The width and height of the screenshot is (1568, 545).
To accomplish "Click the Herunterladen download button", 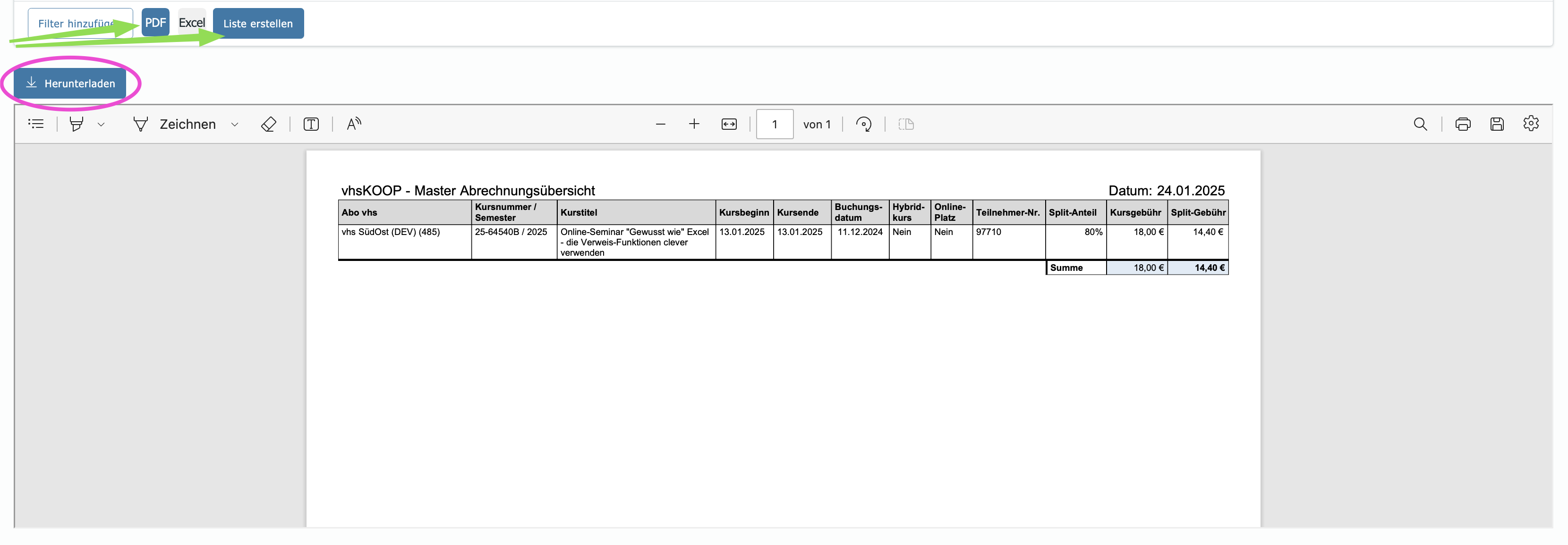I will [x=70, y=84].
